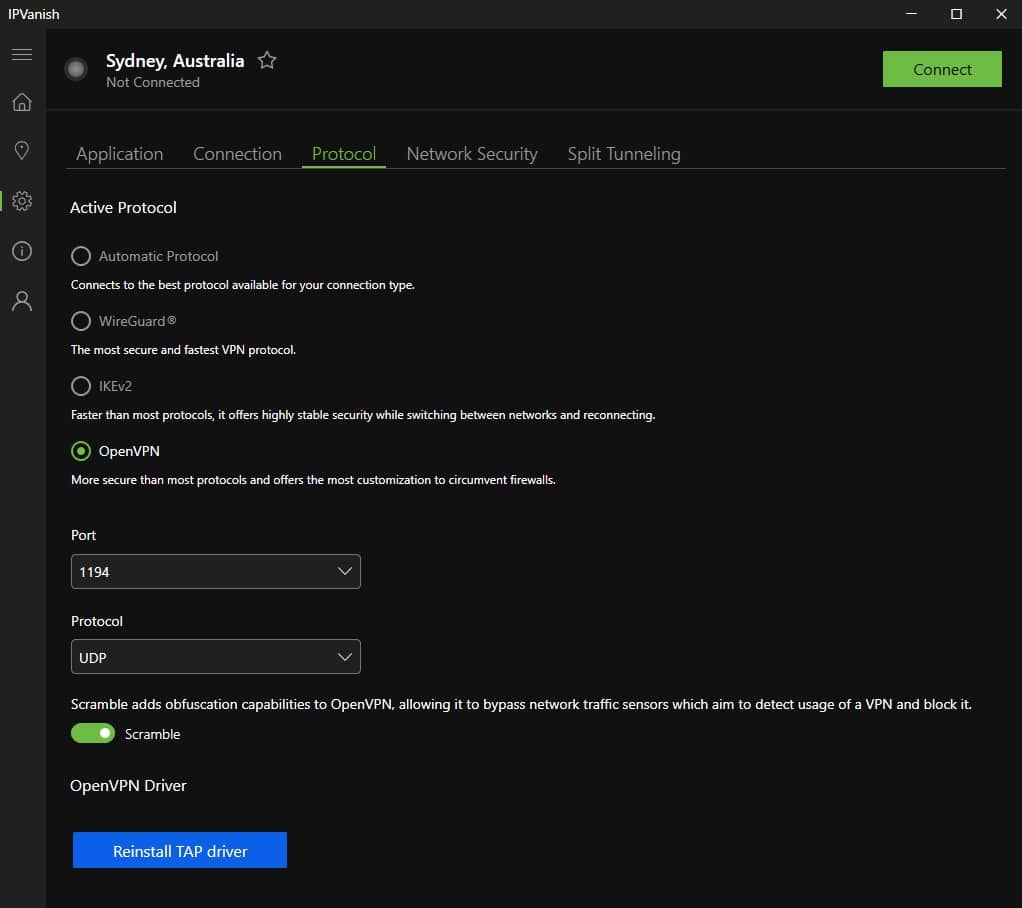The image size is (1022, 908).
Task: Select the Automatic Protocol radio button
Action: 81,256
